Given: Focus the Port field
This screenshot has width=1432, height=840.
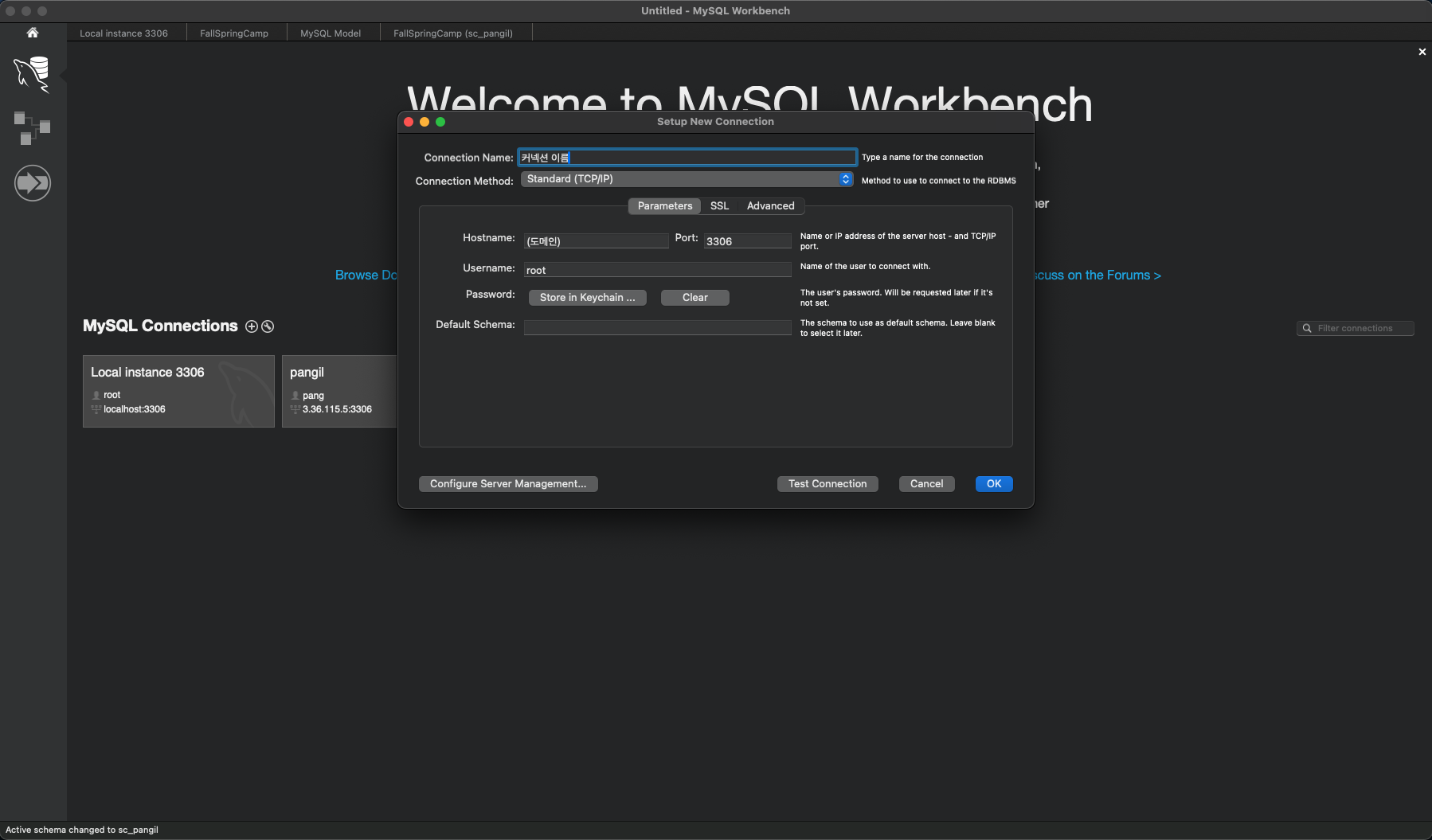Looking at the screenshot, I should pos(748,241).
